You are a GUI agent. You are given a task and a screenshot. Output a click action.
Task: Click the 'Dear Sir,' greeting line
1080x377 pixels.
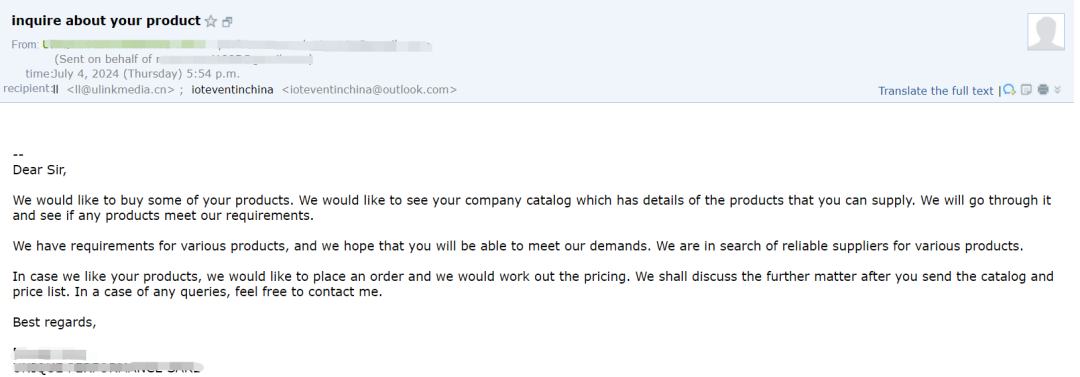[x=40, y=170]
